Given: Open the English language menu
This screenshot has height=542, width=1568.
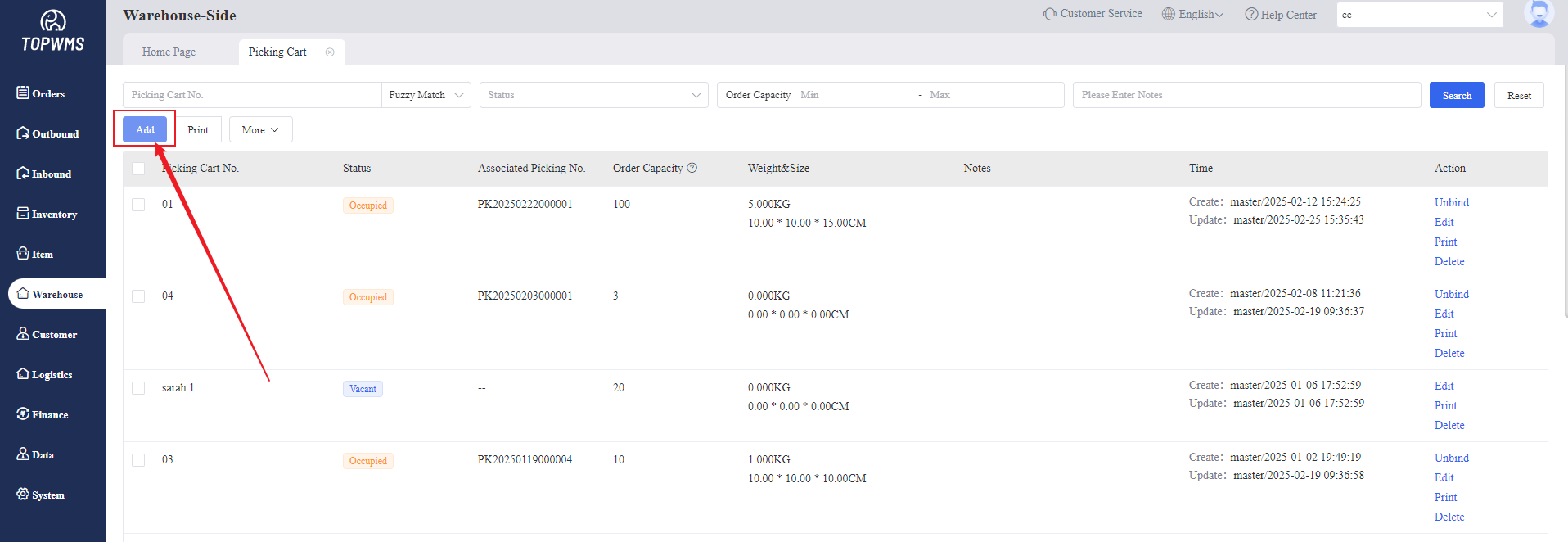Looking at the screenshot, I should [x=1192, y=15].
